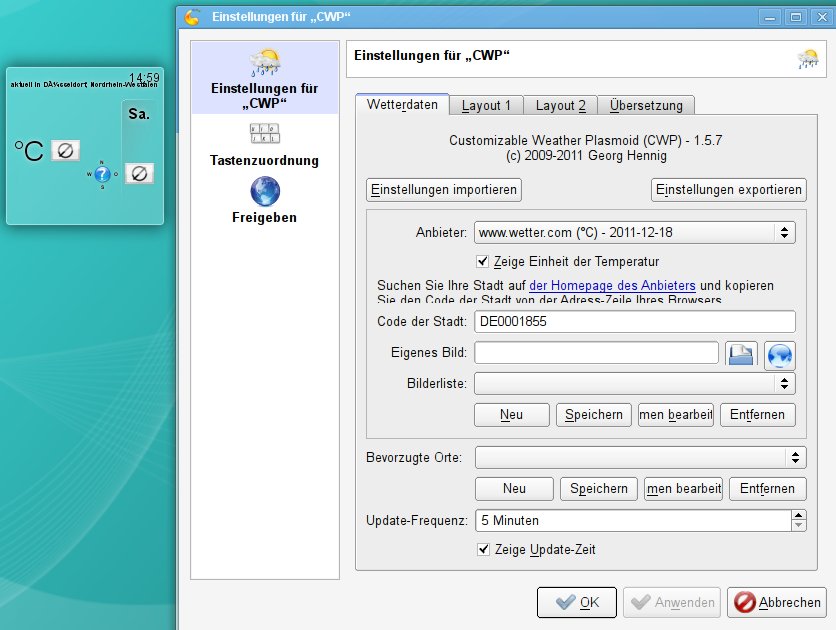Viewport: 836px width, 630px height.
Task: Click Neu under Bevorzugte Orte
Action: click(514, 489)
